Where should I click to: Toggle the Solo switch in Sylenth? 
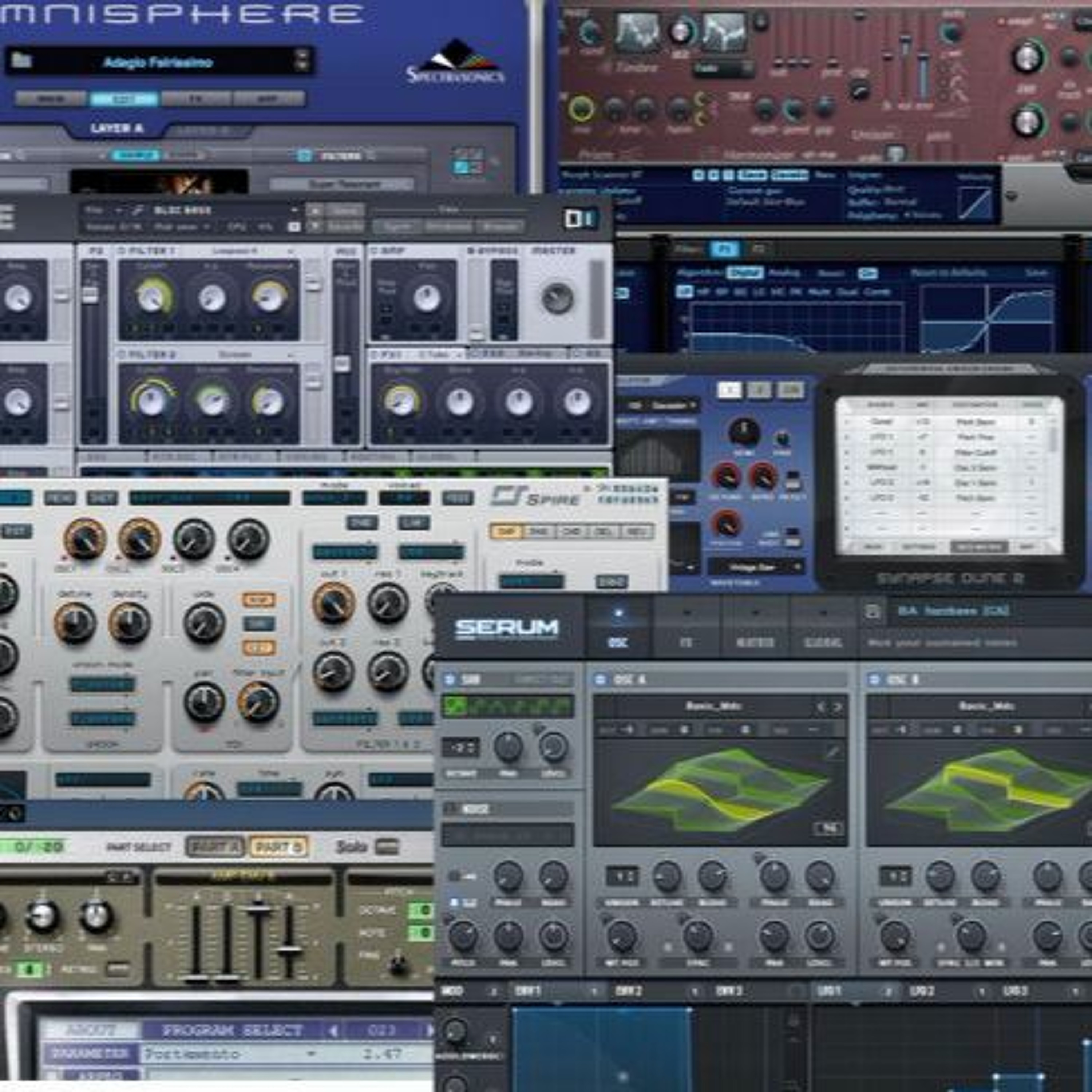click(387, 847)
